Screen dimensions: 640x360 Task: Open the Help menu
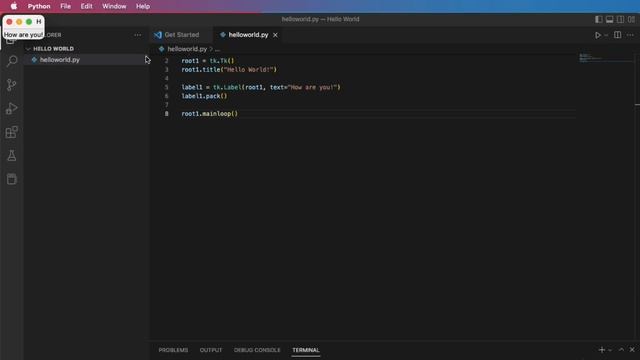[x=143, y=7]
